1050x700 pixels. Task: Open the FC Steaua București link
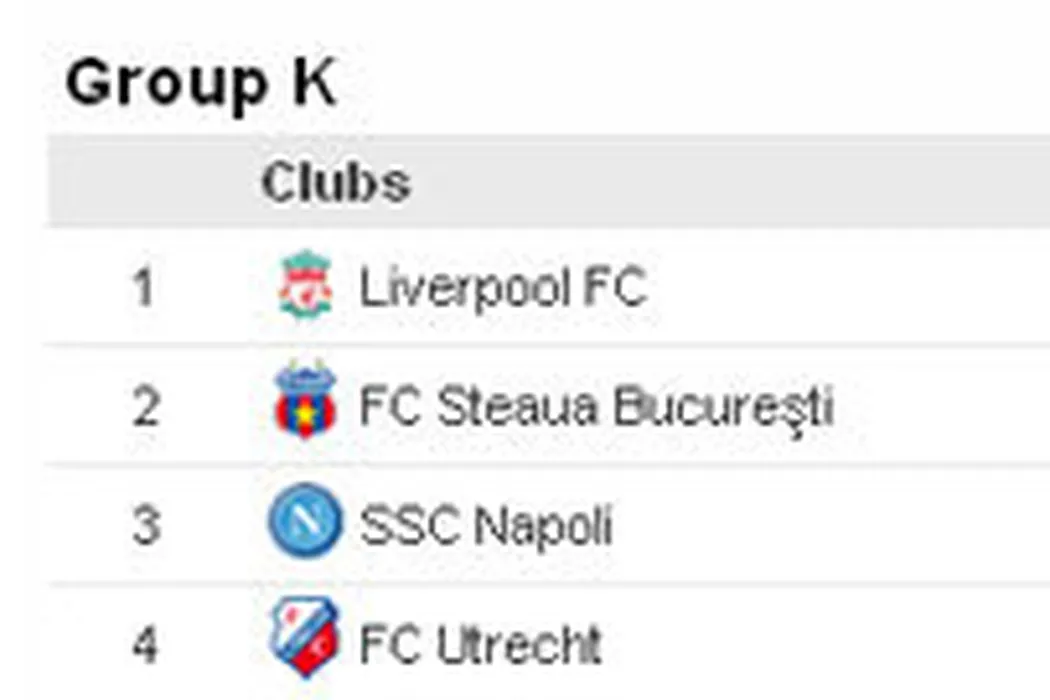596,407
